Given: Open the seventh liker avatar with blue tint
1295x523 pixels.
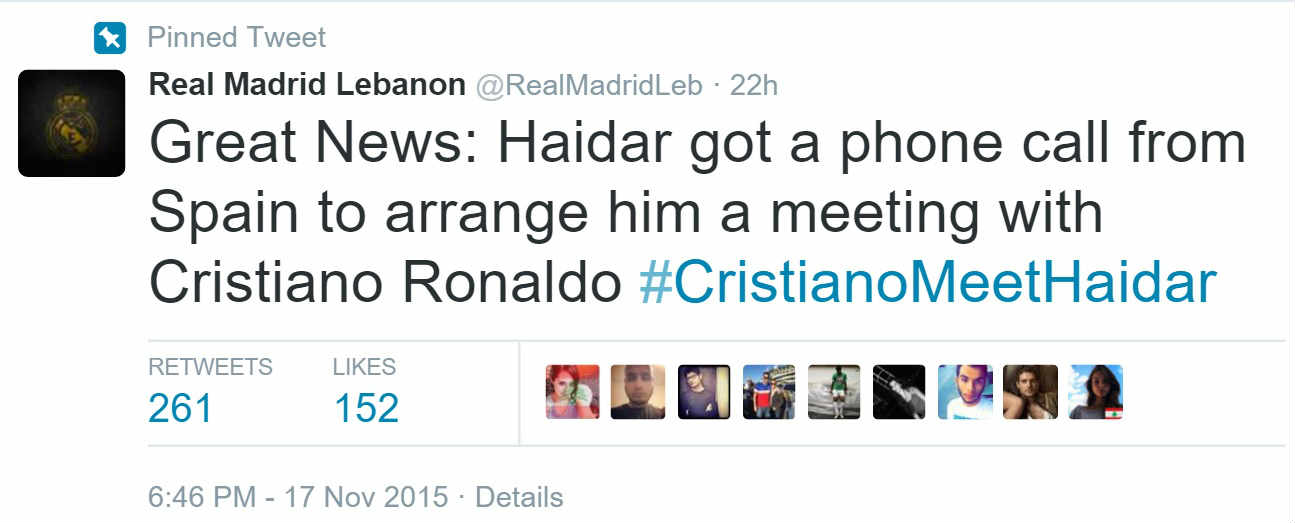Looking at the screenshot, I should pyautogui.click(x=965, y=392).
